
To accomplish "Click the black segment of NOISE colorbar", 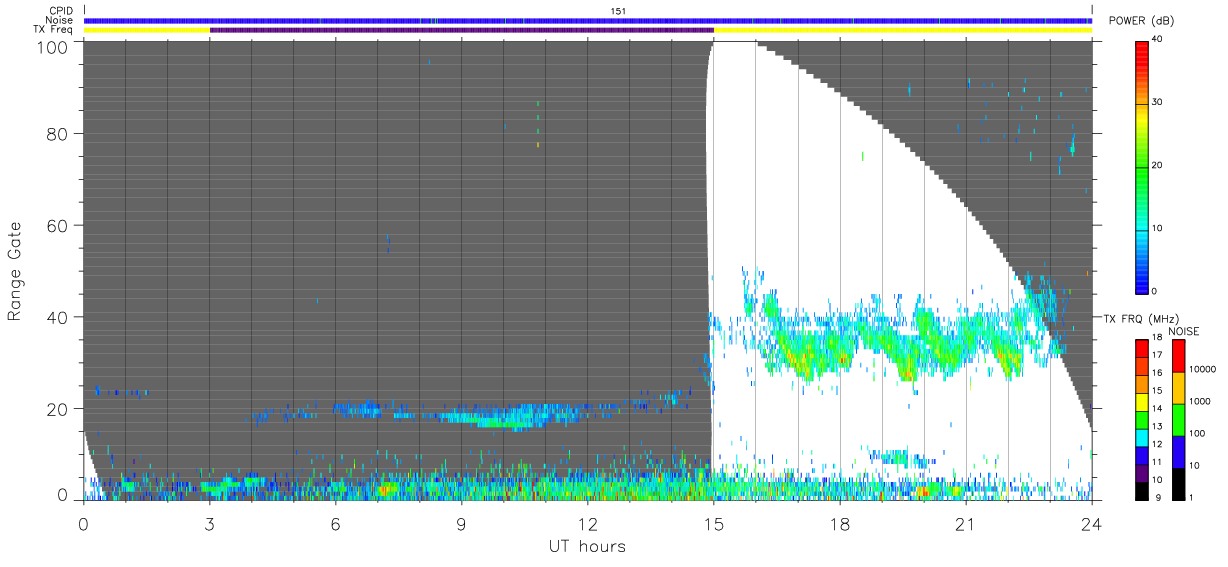I will click(1178, 484).
